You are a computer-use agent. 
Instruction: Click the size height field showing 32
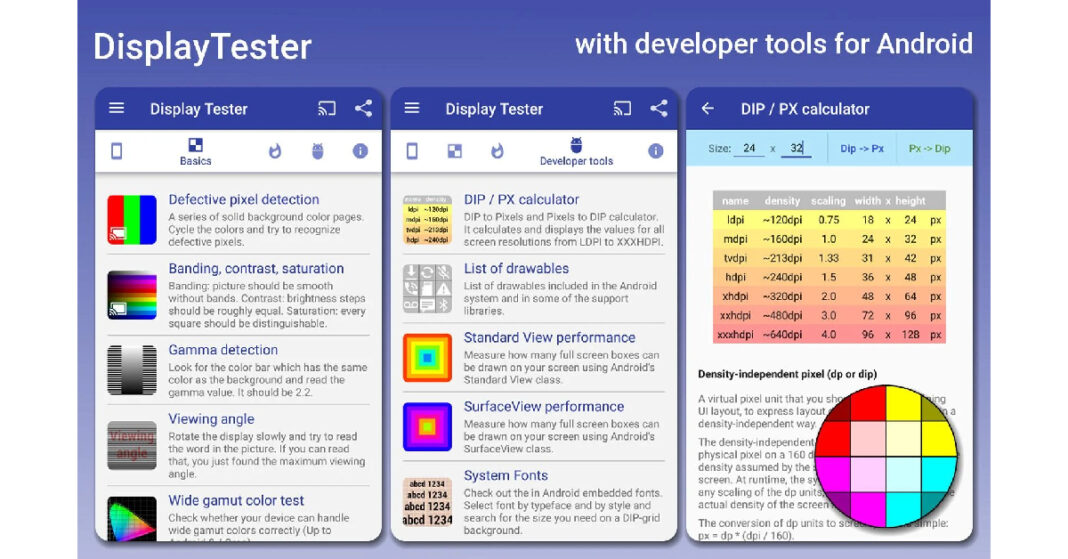(796, 148)
